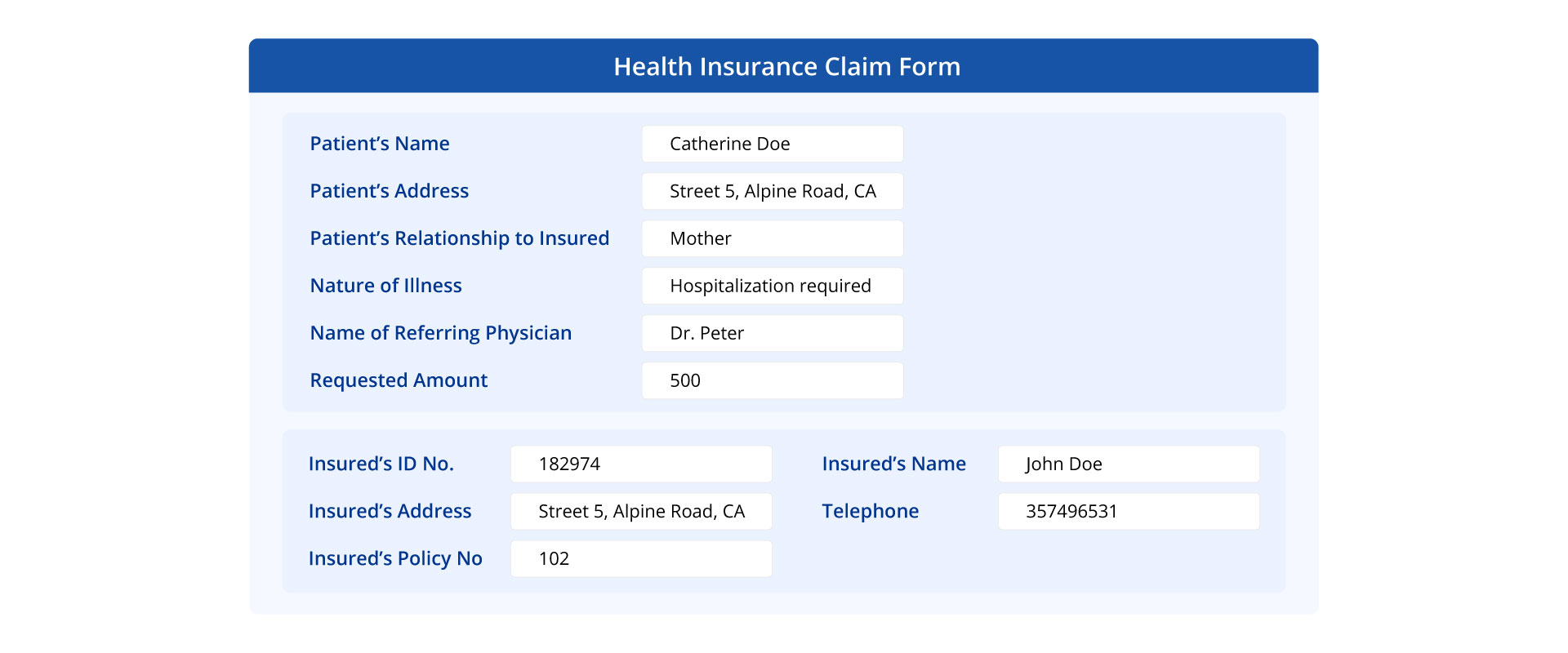Viewport: 1568px width, 653px height.
Task: Select the Insured's Policy No field
Action: [641, 558]
